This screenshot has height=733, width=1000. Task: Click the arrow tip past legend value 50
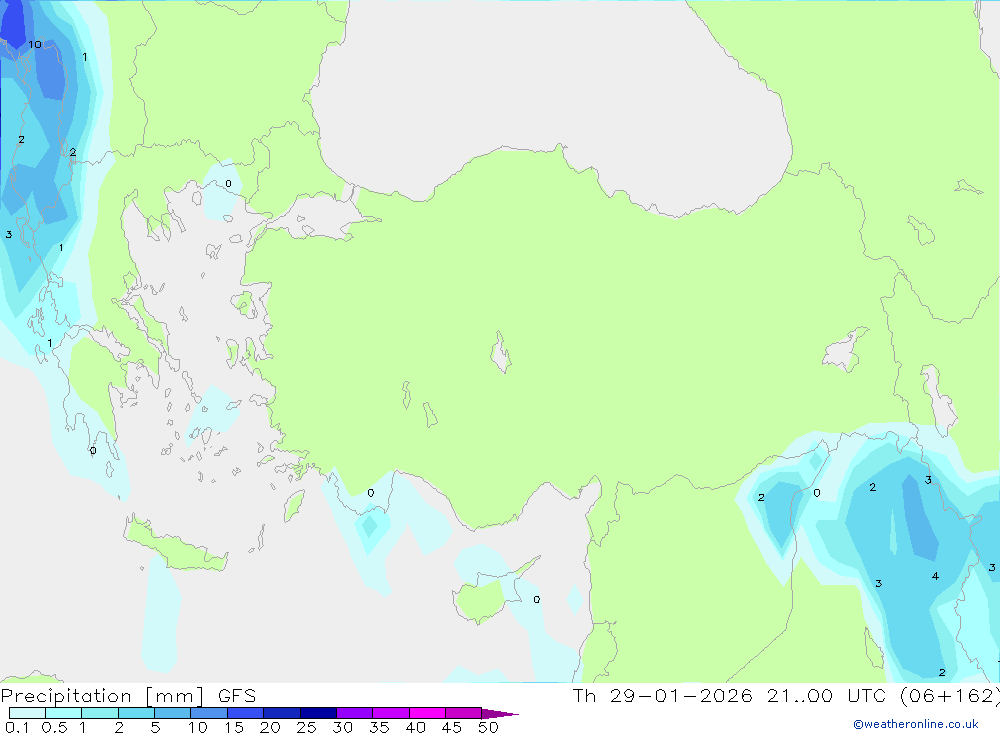click(500, 714)
